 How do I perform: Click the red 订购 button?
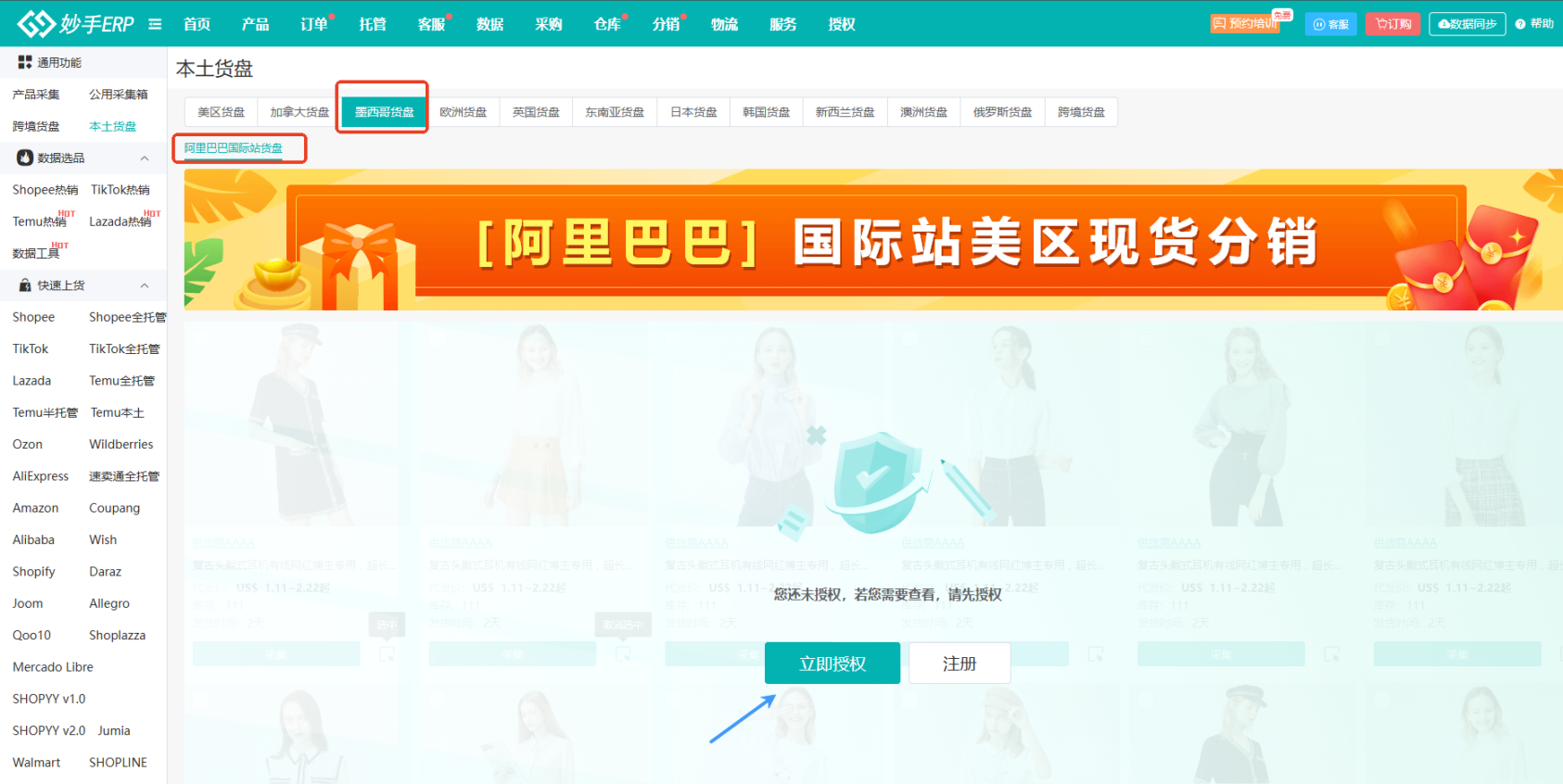point(1392,24)
